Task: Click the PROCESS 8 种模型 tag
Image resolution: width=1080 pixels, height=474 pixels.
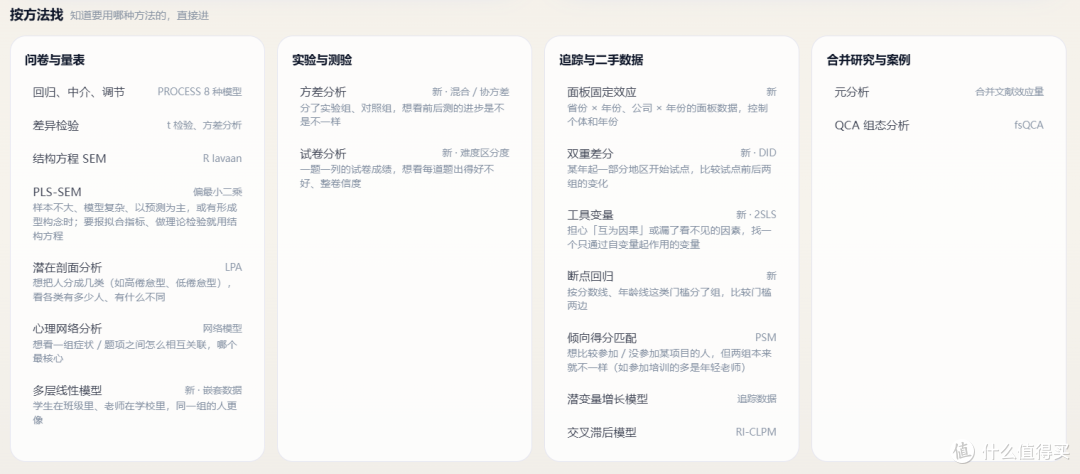Action: coord(200,92)
